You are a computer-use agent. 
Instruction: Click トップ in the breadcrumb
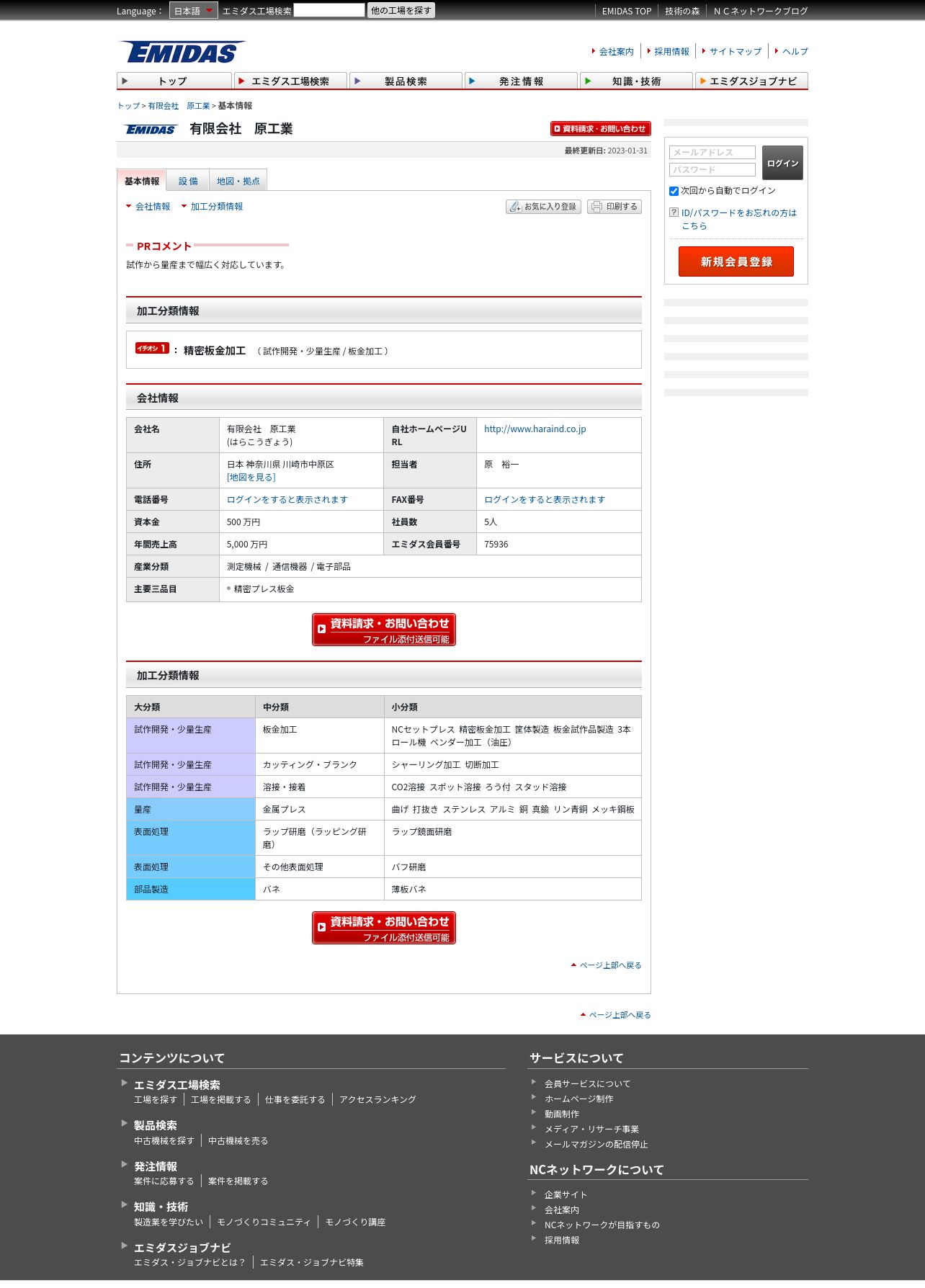[x=128, y=106]
